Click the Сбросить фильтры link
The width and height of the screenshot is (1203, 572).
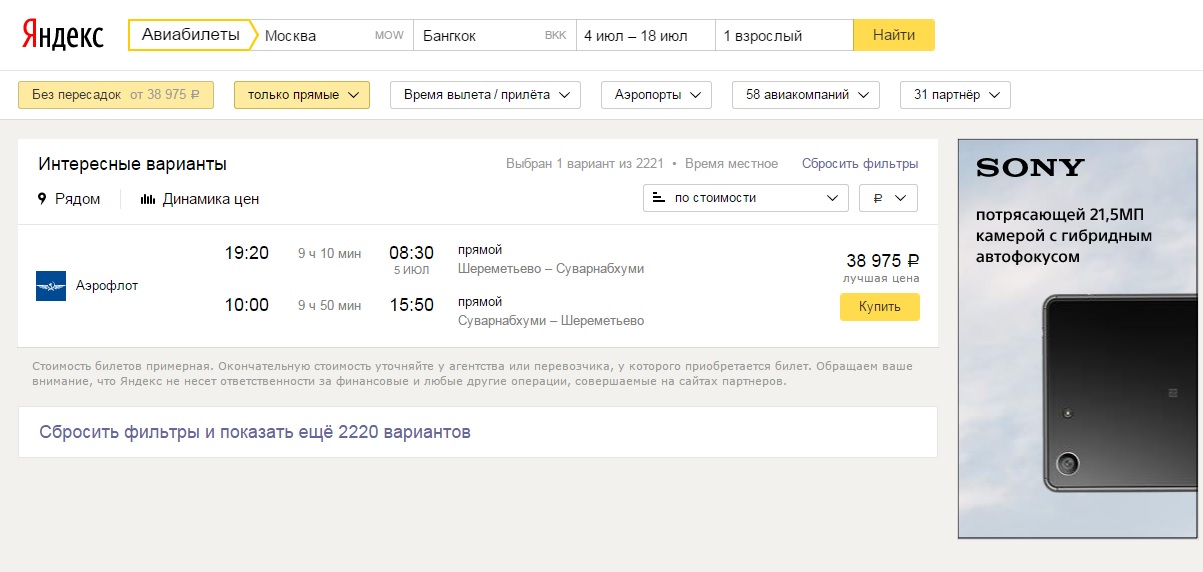click(x=859, y=164)
